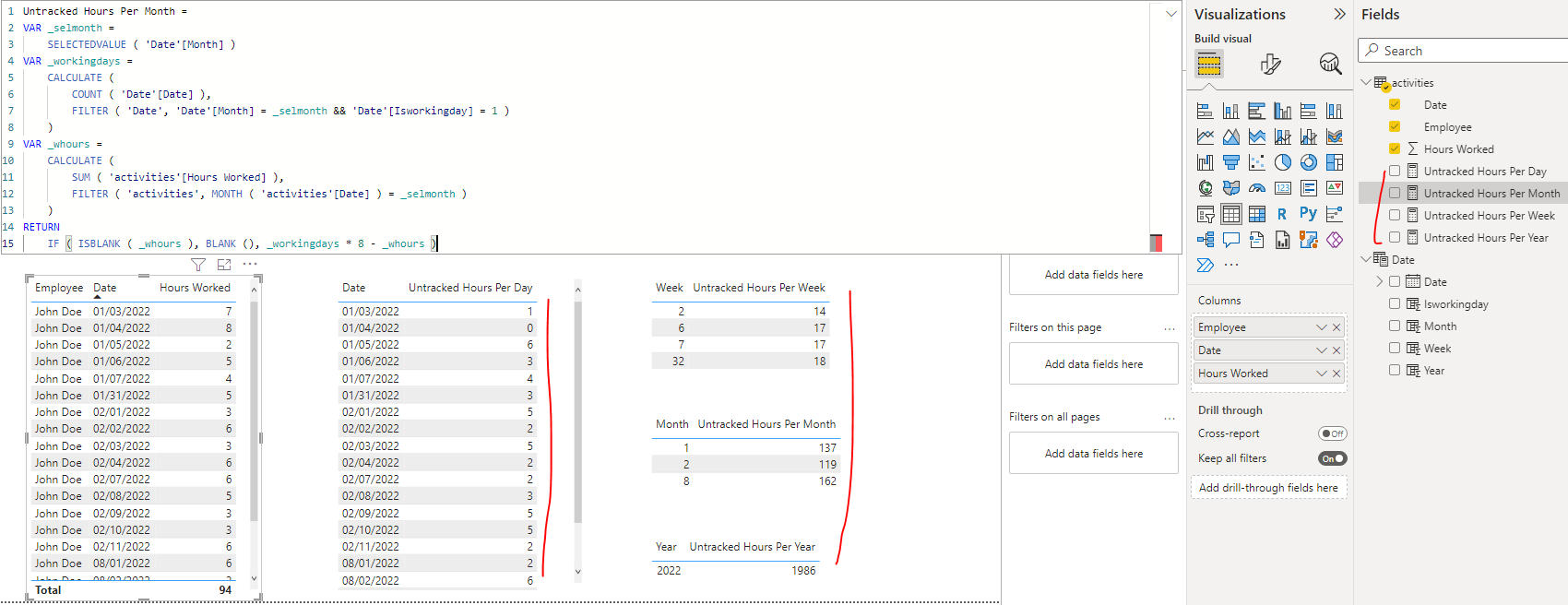This screenshot has height=605, width=1568.
Task: Select the R script visual
Action: tap(1282, 214)
